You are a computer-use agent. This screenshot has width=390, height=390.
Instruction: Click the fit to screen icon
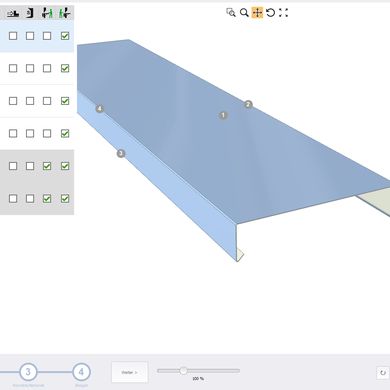coord(283,13)
